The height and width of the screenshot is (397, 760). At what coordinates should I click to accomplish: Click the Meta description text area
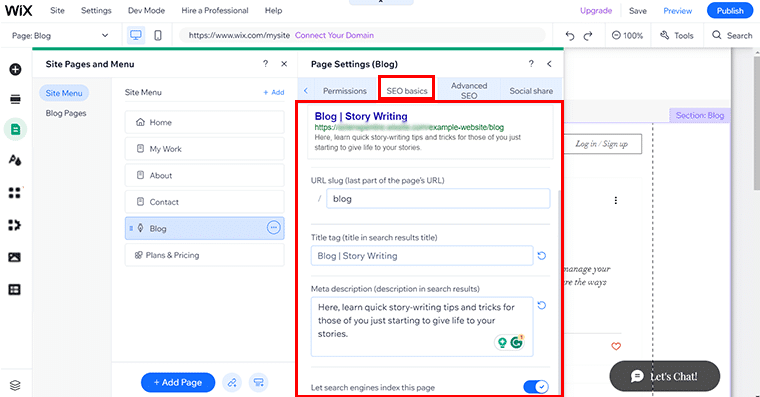(422, 327)
